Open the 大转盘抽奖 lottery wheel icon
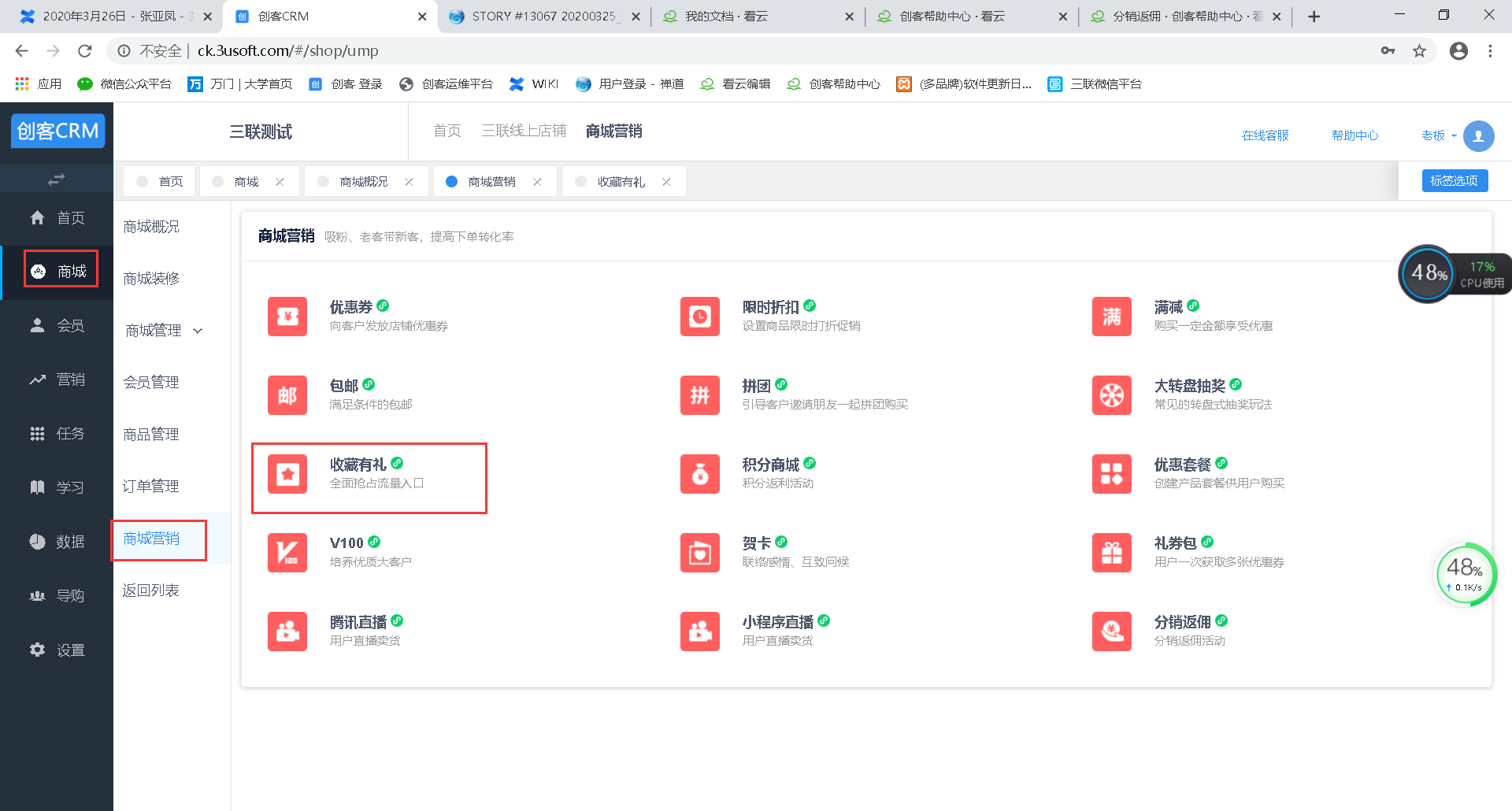Screen dimensions: 1512x811 1112,395
